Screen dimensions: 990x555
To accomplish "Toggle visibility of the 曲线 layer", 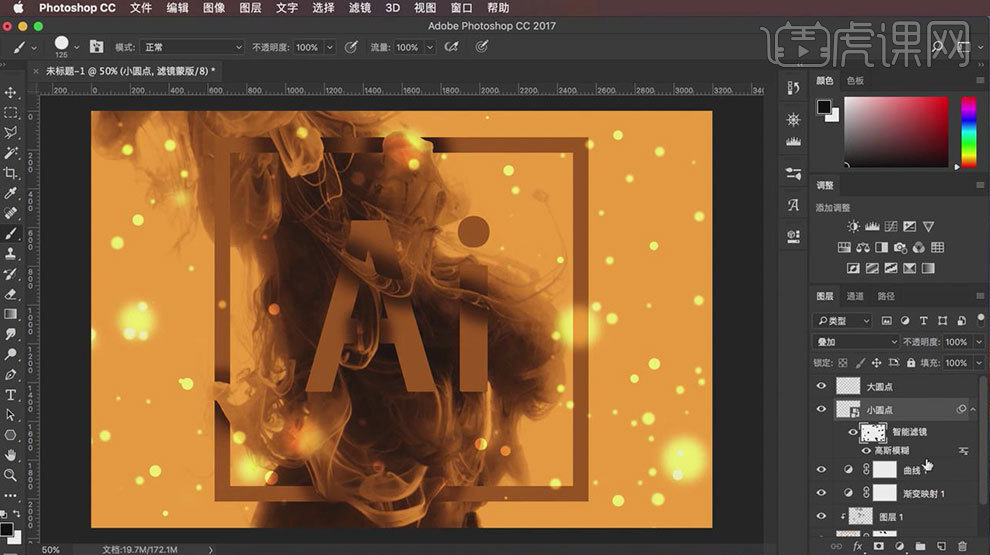I will point(821,469).
